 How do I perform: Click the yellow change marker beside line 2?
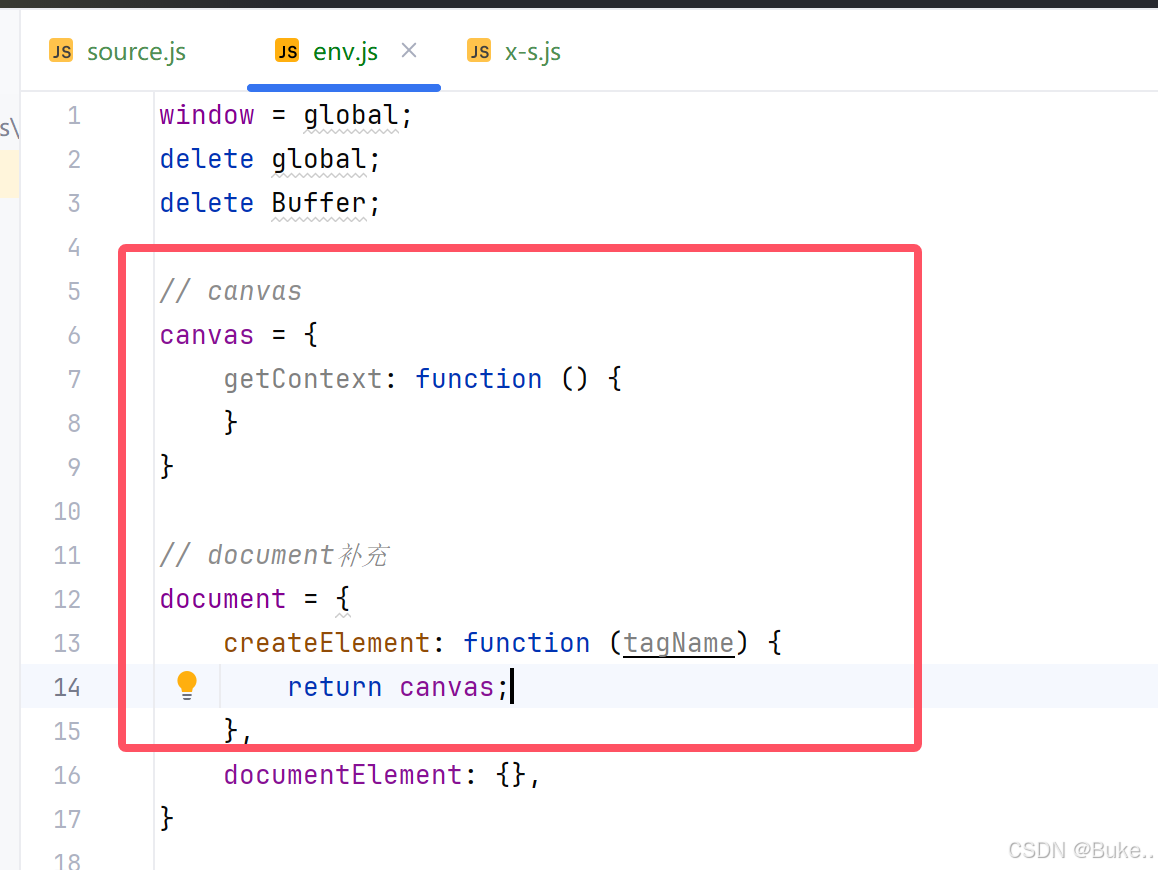point(9,172)
